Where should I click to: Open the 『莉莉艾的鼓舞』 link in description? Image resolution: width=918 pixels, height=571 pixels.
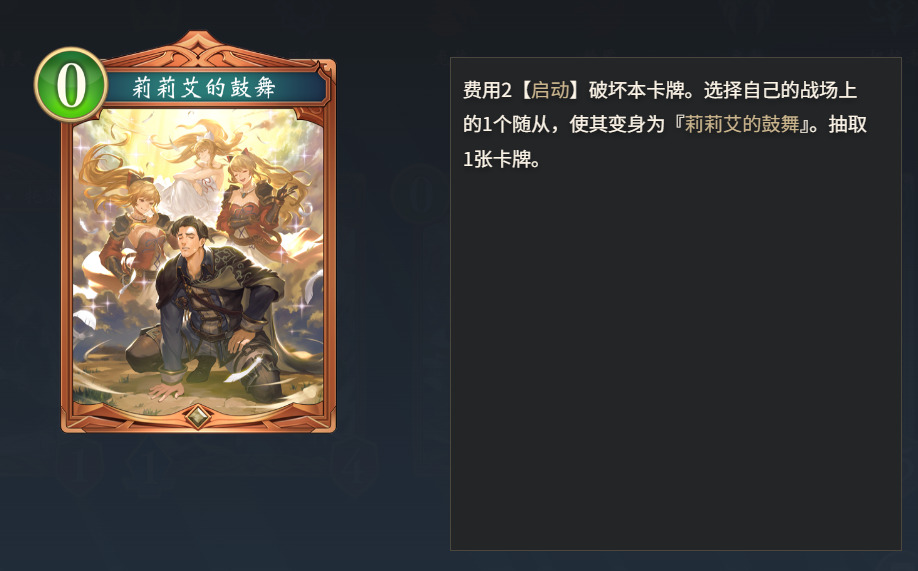click(742, 124)
